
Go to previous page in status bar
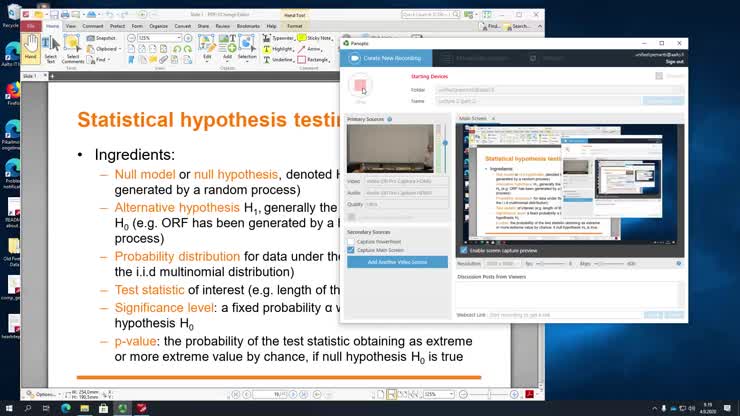click(x=246, y=394)
